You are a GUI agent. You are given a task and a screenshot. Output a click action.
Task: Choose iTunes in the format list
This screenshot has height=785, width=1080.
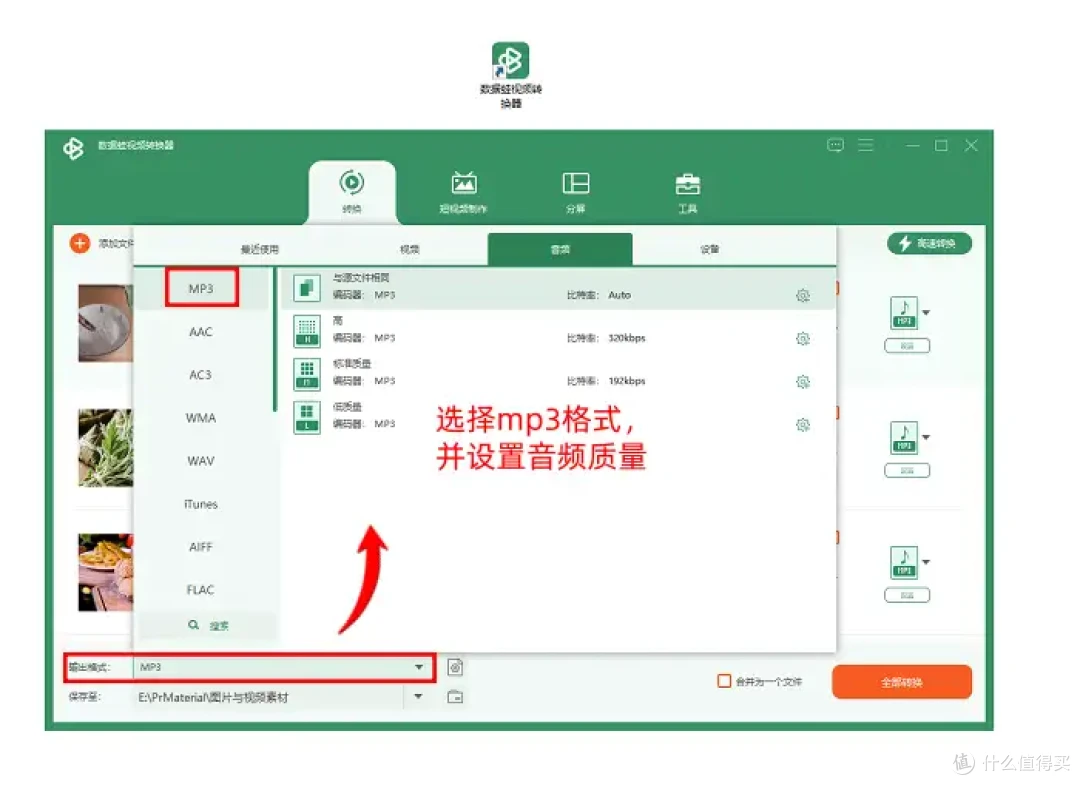pos(201,504)
